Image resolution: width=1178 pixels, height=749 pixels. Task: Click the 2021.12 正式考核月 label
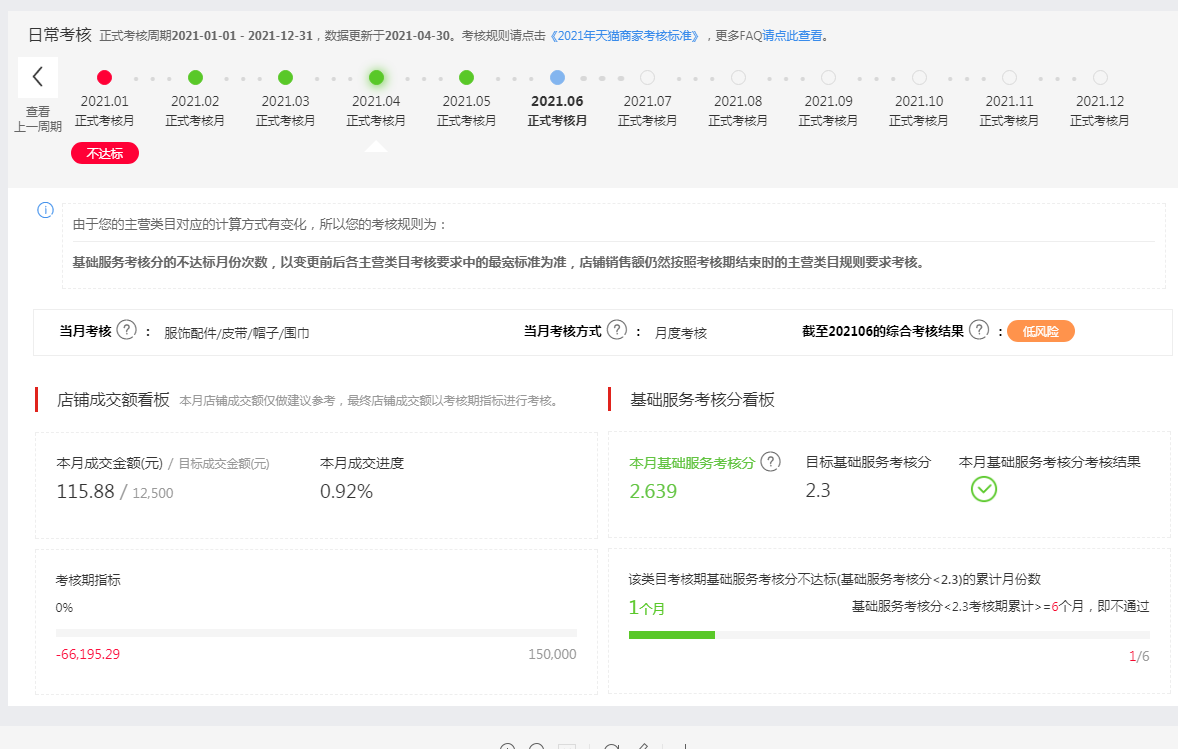coord(1100,110)
